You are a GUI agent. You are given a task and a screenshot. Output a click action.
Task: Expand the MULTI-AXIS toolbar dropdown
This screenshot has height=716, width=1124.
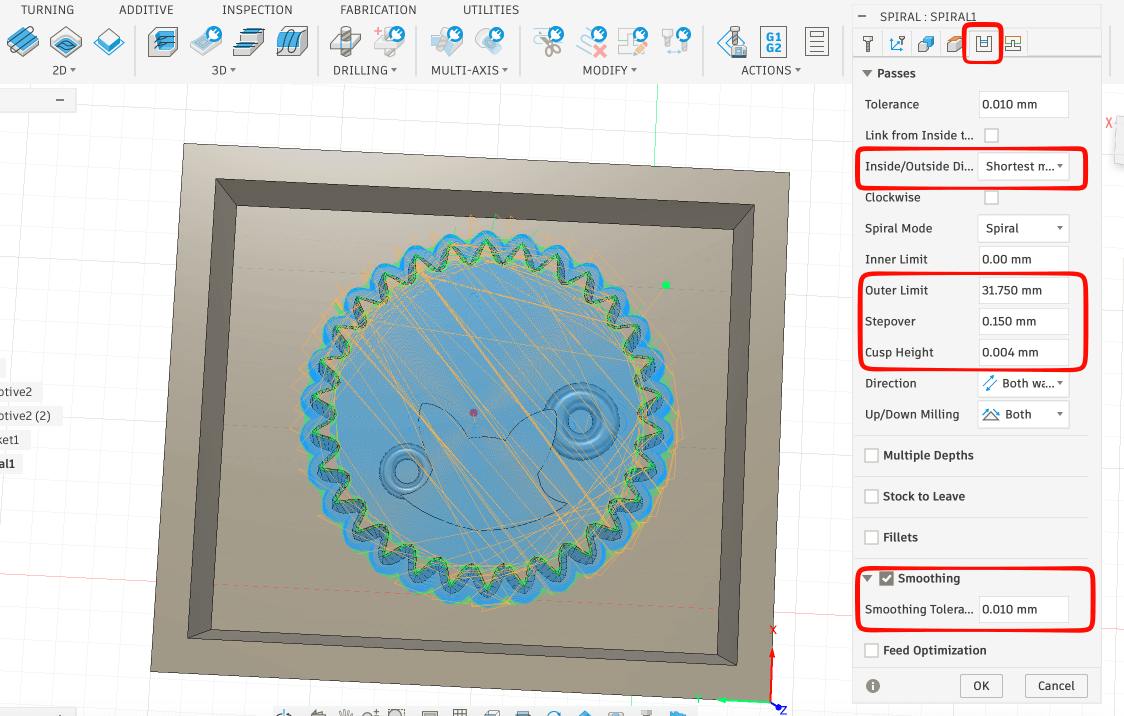click(470, 70)
